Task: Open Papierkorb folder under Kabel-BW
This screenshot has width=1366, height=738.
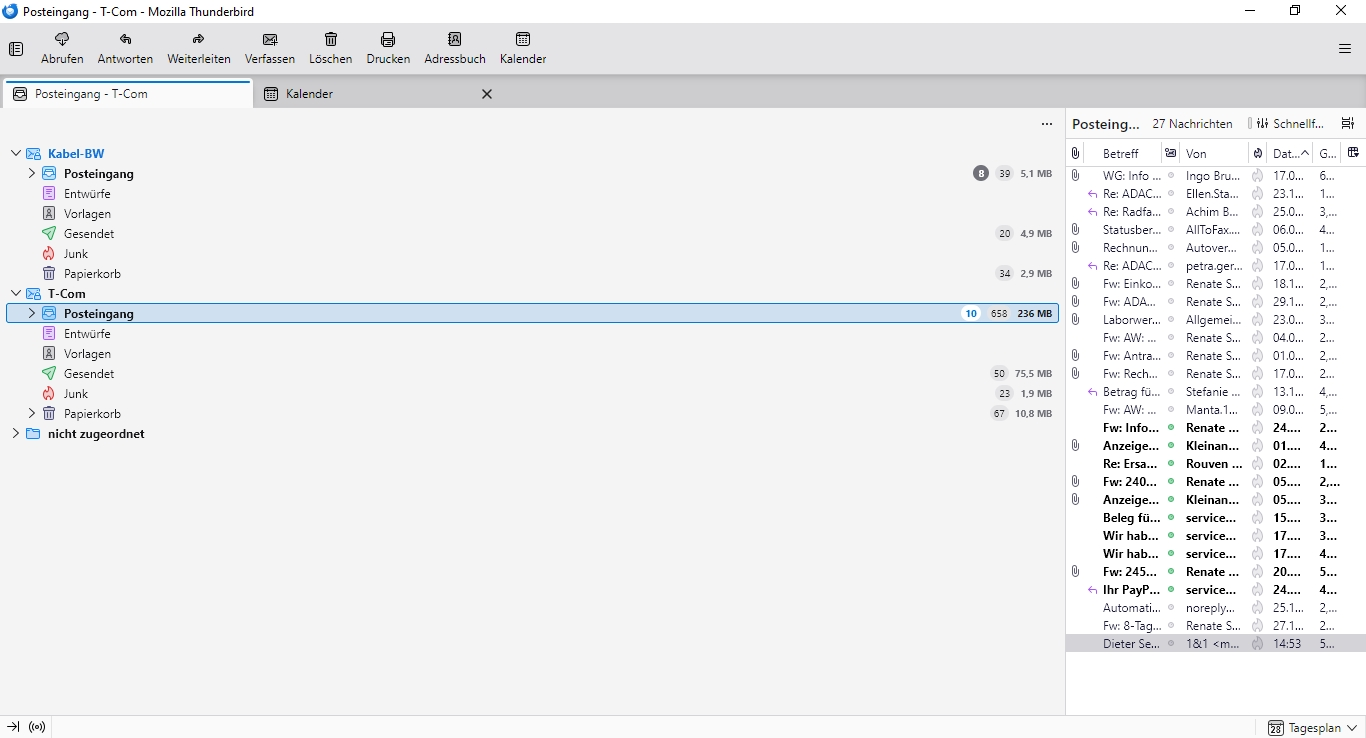Action: (92, 274)
